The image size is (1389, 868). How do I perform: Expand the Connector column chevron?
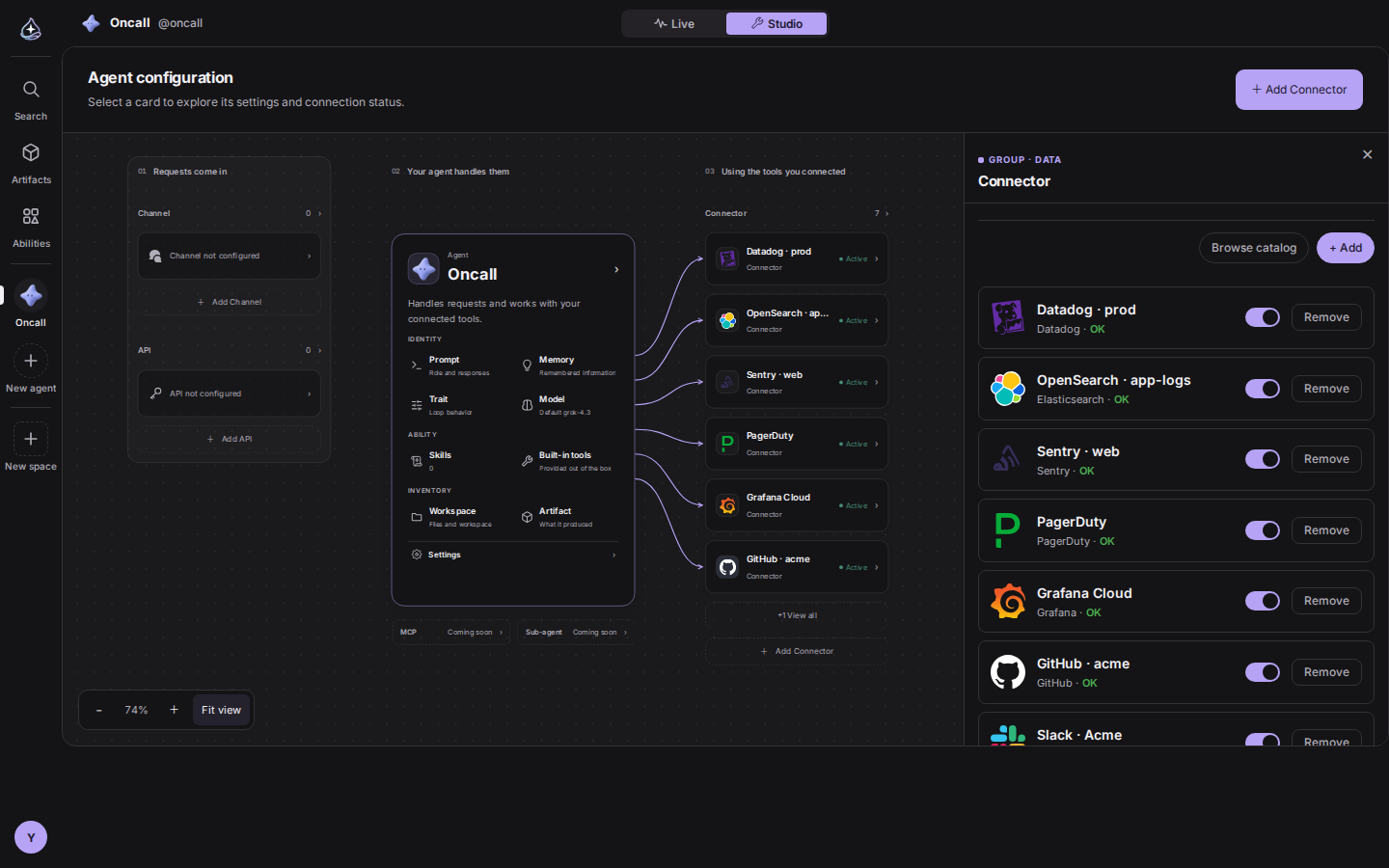(x=886, y=213)
